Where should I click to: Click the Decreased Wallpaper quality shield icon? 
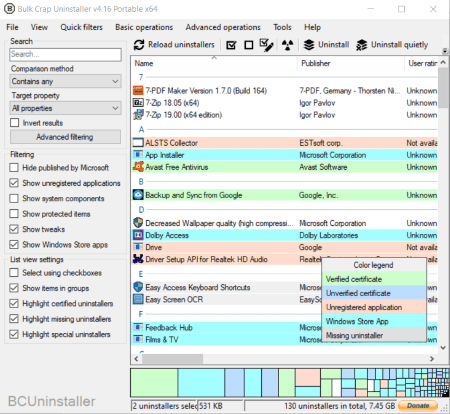coord(138,223)
